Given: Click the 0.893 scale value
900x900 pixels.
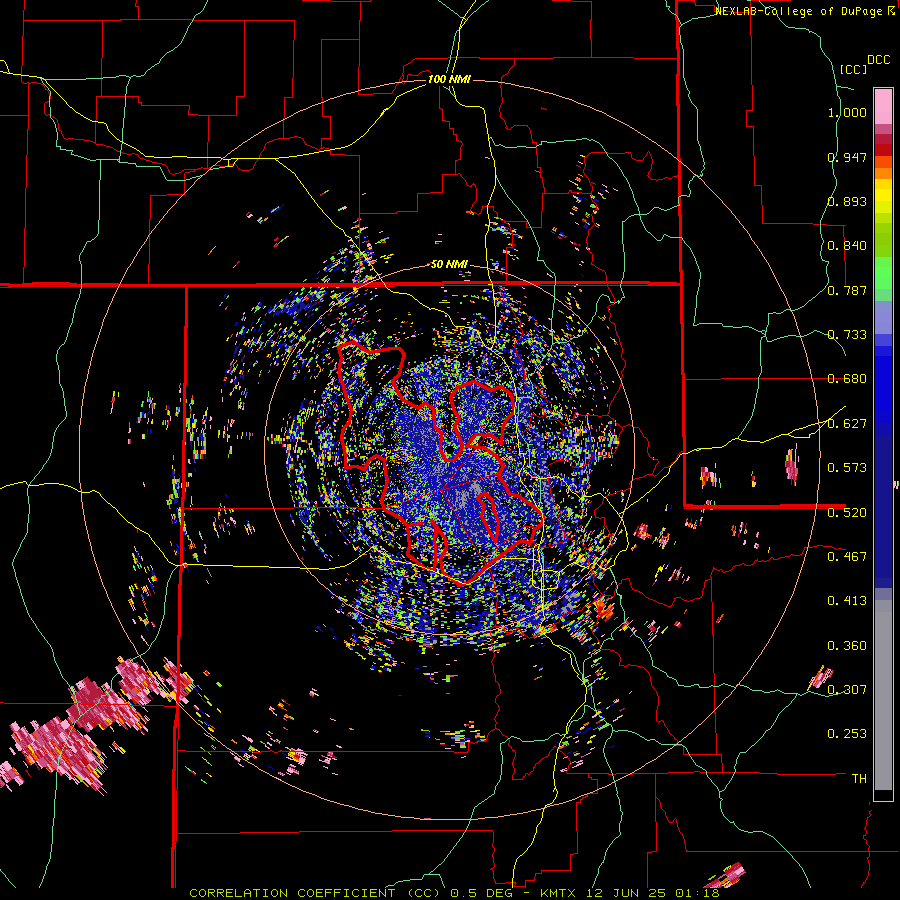Looking at the screenshot, I should tap(847, 201).
